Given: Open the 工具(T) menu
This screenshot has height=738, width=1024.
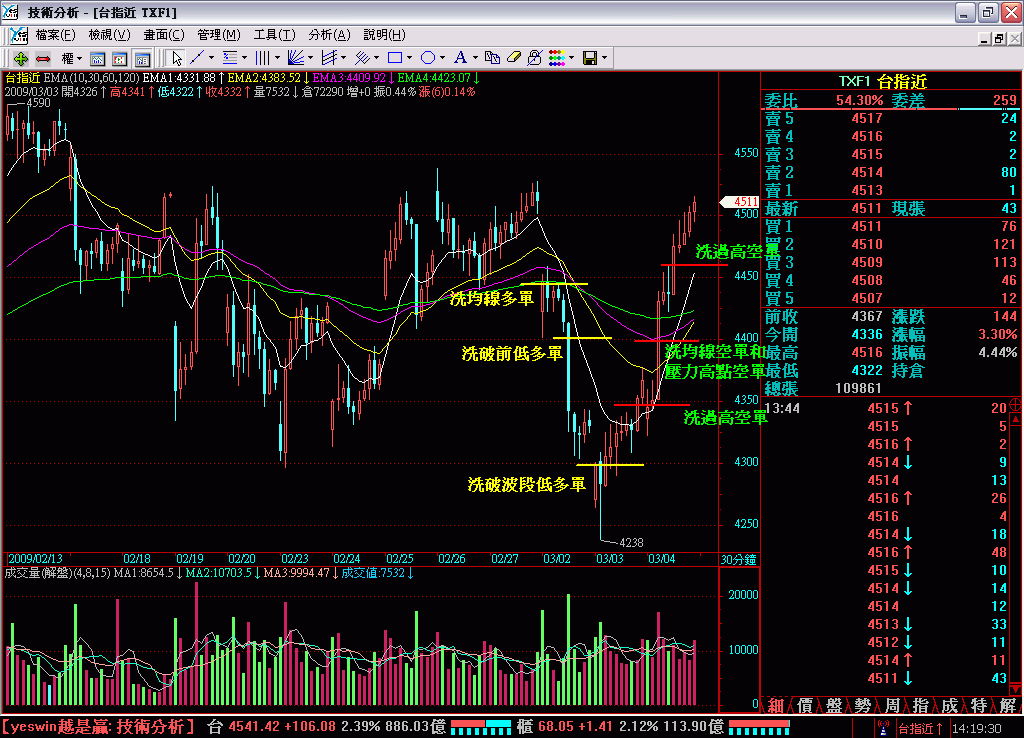Looking at the screenshot, I should coord(274,35).
